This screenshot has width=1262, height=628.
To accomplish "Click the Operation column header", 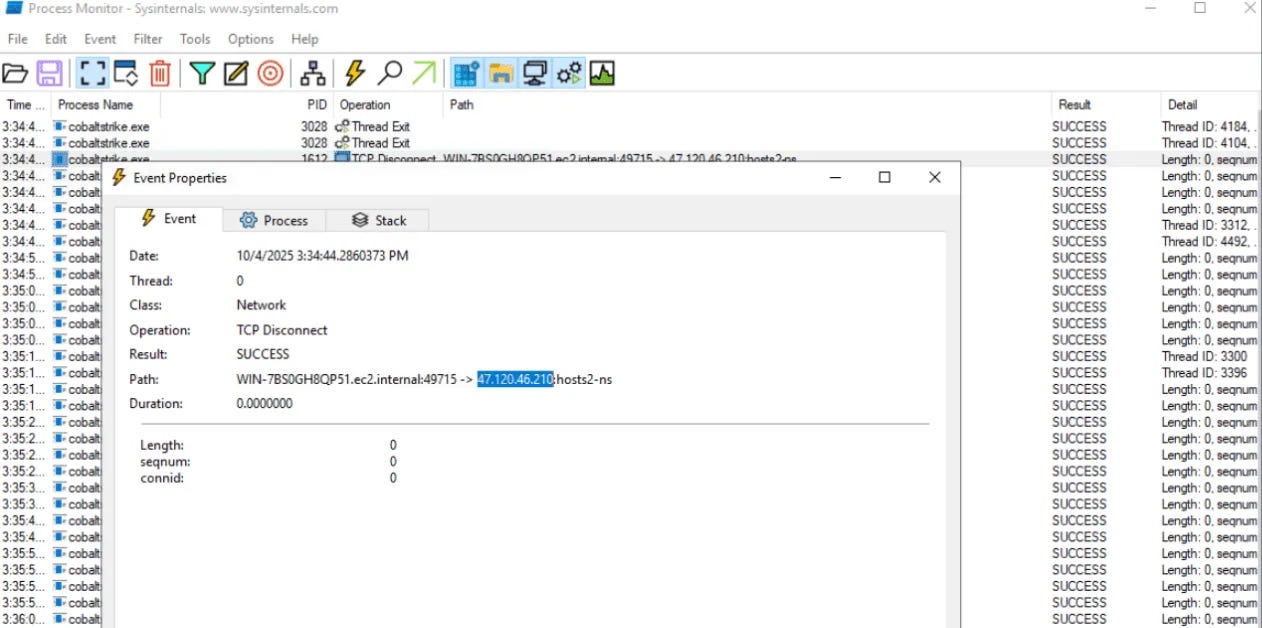I will coord(387,104).
